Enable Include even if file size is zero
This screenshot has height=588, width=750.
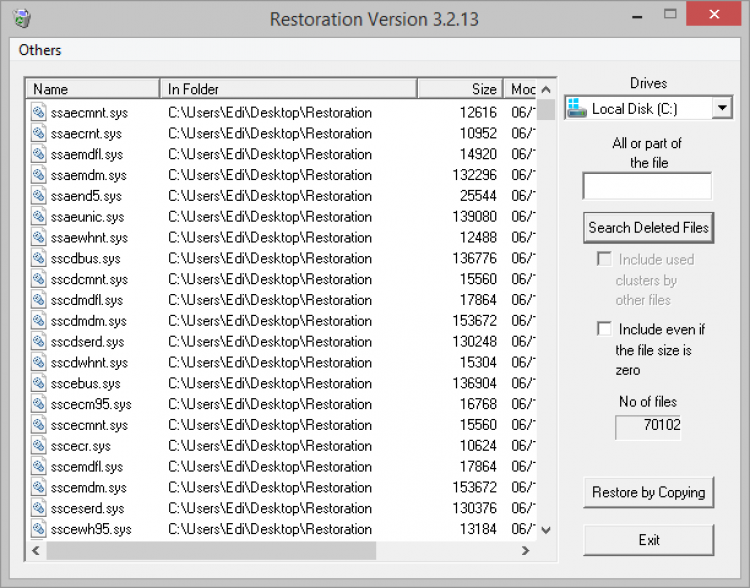click(604, 329)
